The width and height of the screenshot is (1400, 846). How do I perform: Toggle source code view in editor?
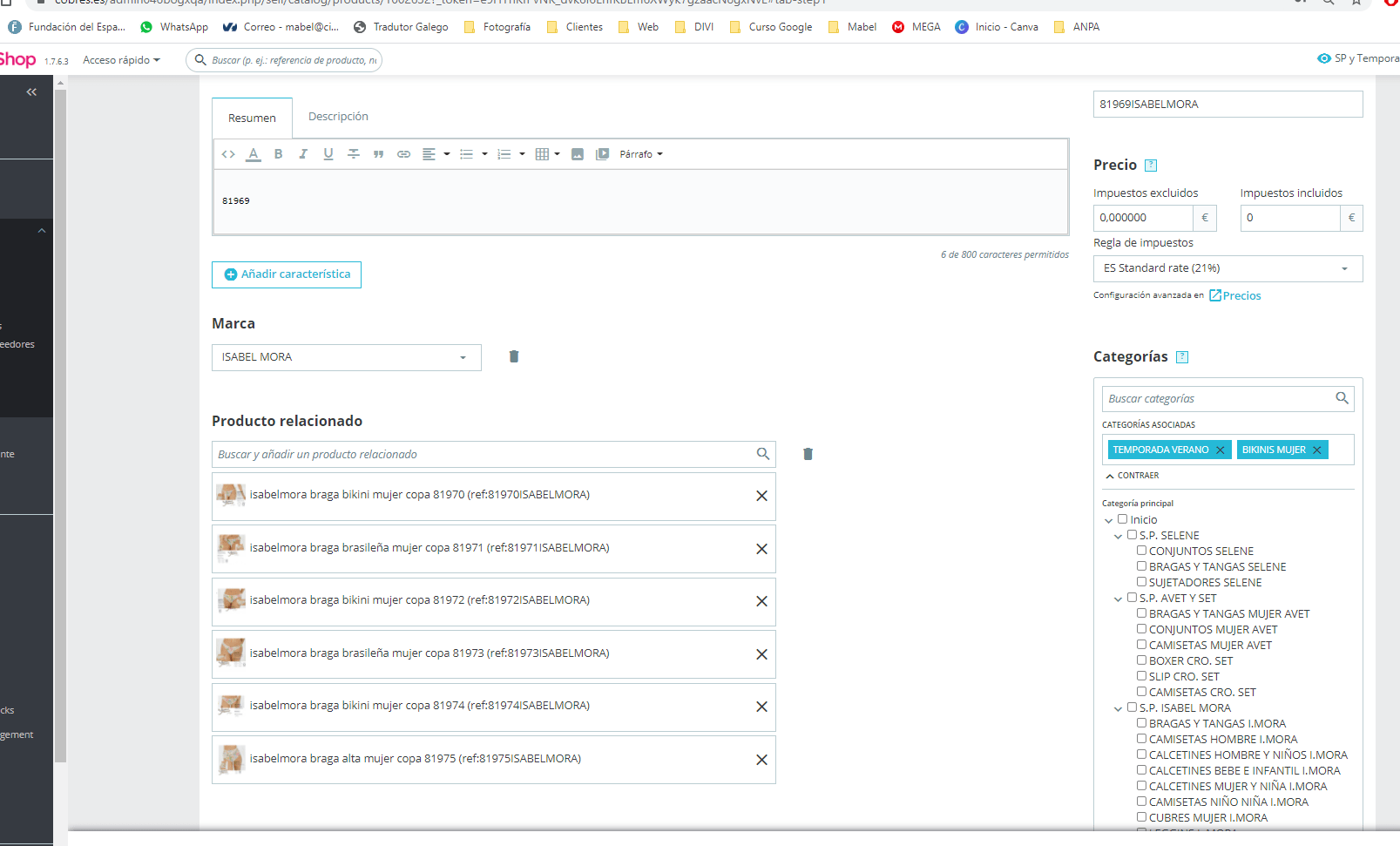tap(228, 154)
